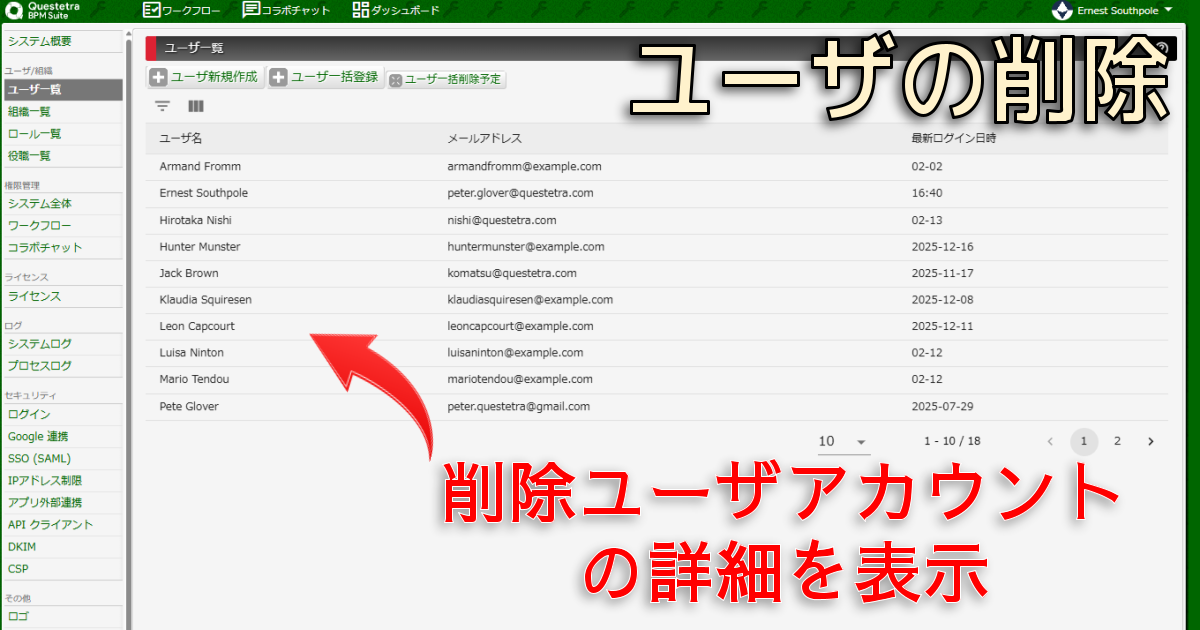Open システム概要 in the sidebar

point(62,42)
